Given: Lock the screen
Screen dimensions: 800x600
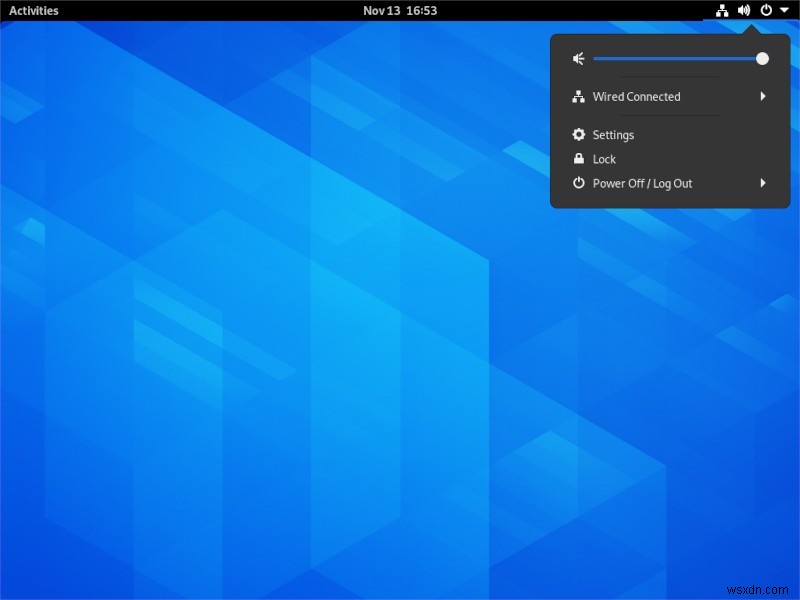Looking at the screenshot, I should click(x=603, y=158).
